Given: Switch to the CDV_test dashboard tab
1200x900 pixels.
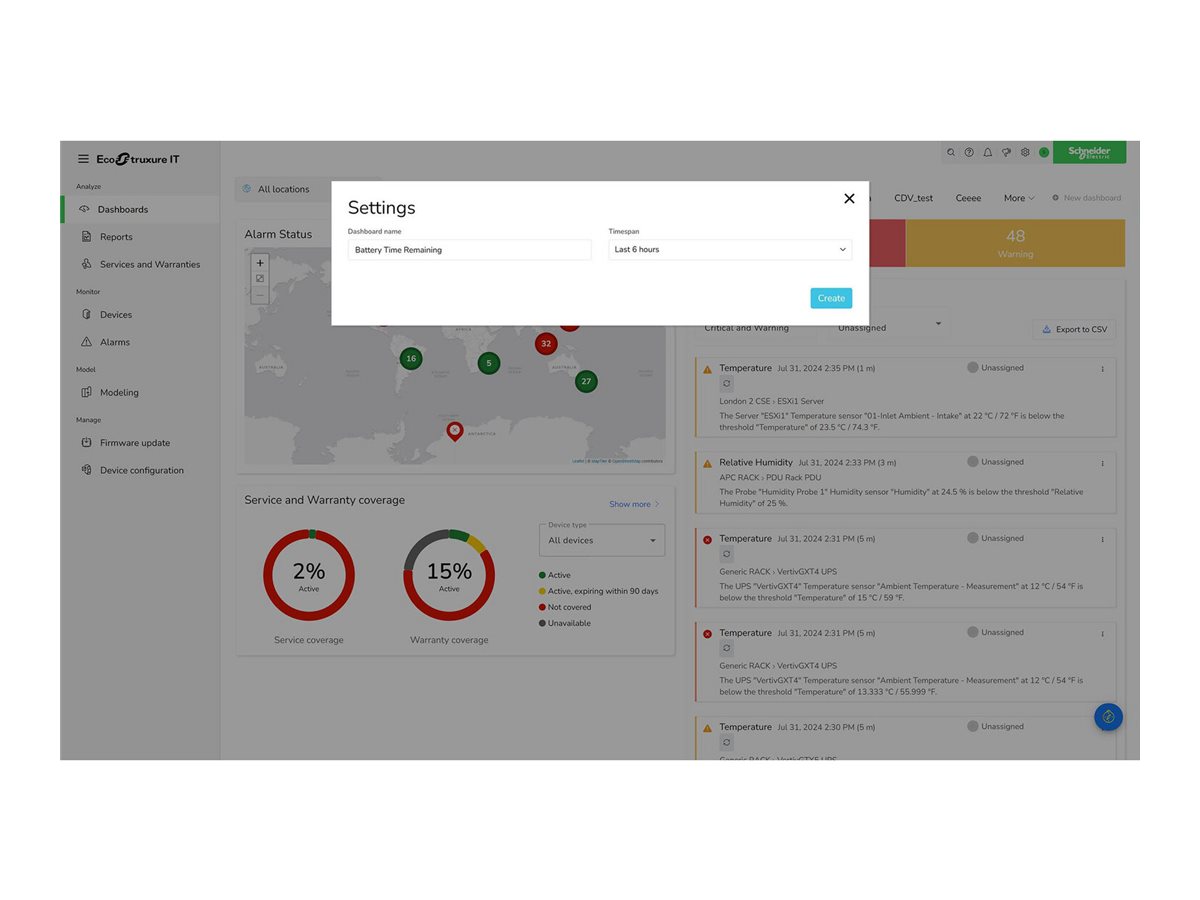Looking at the screenshot, I should 913,198.
